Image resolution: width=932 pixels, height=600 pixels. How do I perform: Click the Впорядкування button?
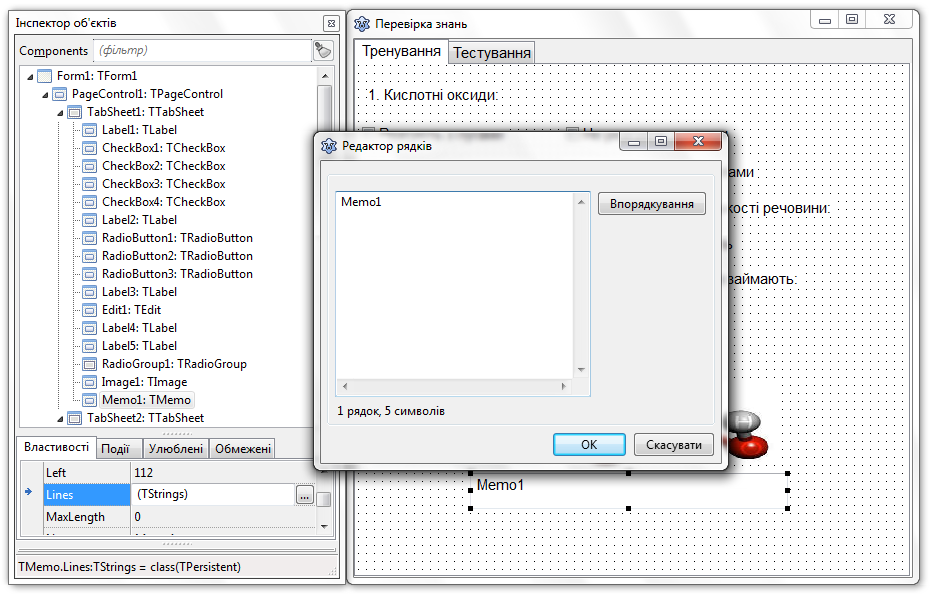[651, 204]
